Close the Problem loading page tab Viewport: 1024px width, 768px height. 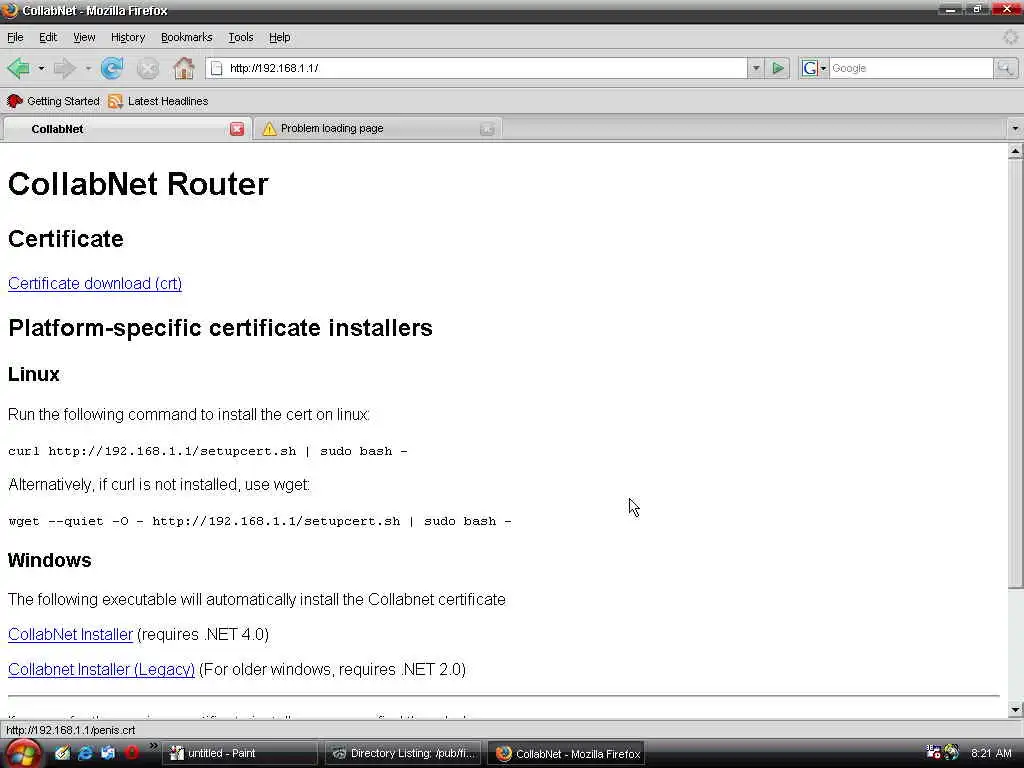point(487,129)
